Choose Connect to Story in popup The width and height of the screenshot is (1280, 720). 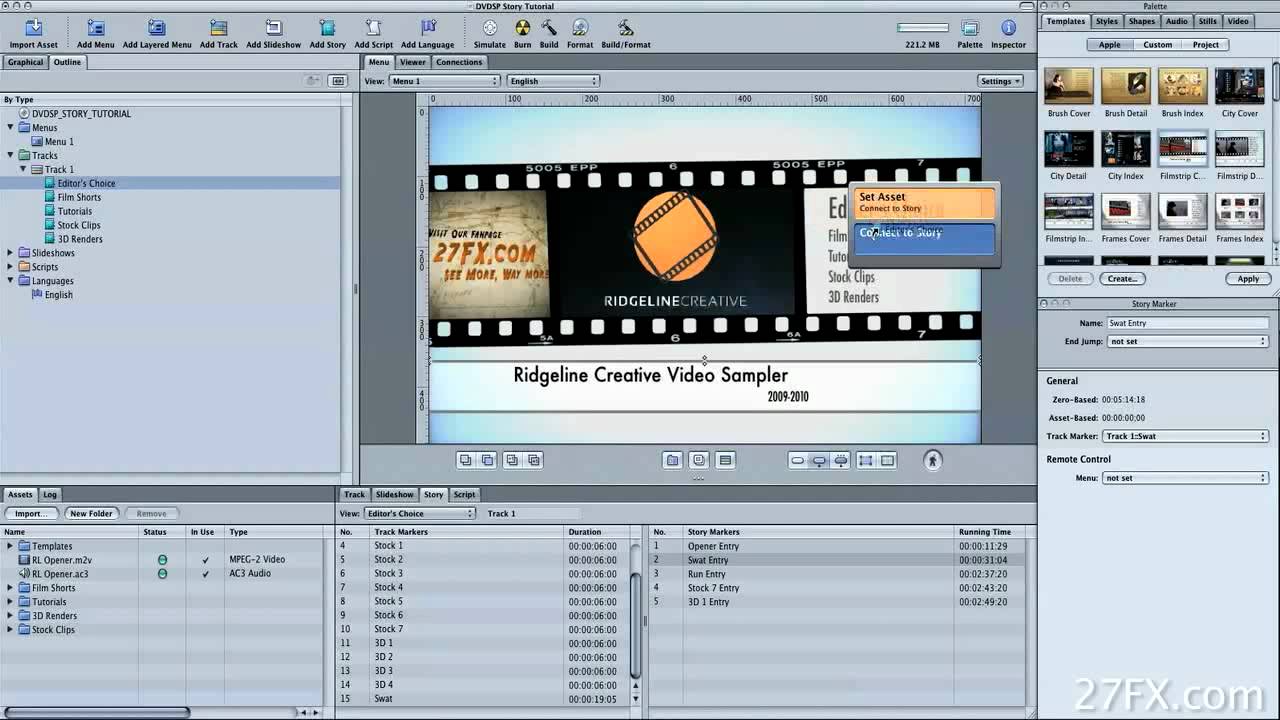tap(923, 237)
